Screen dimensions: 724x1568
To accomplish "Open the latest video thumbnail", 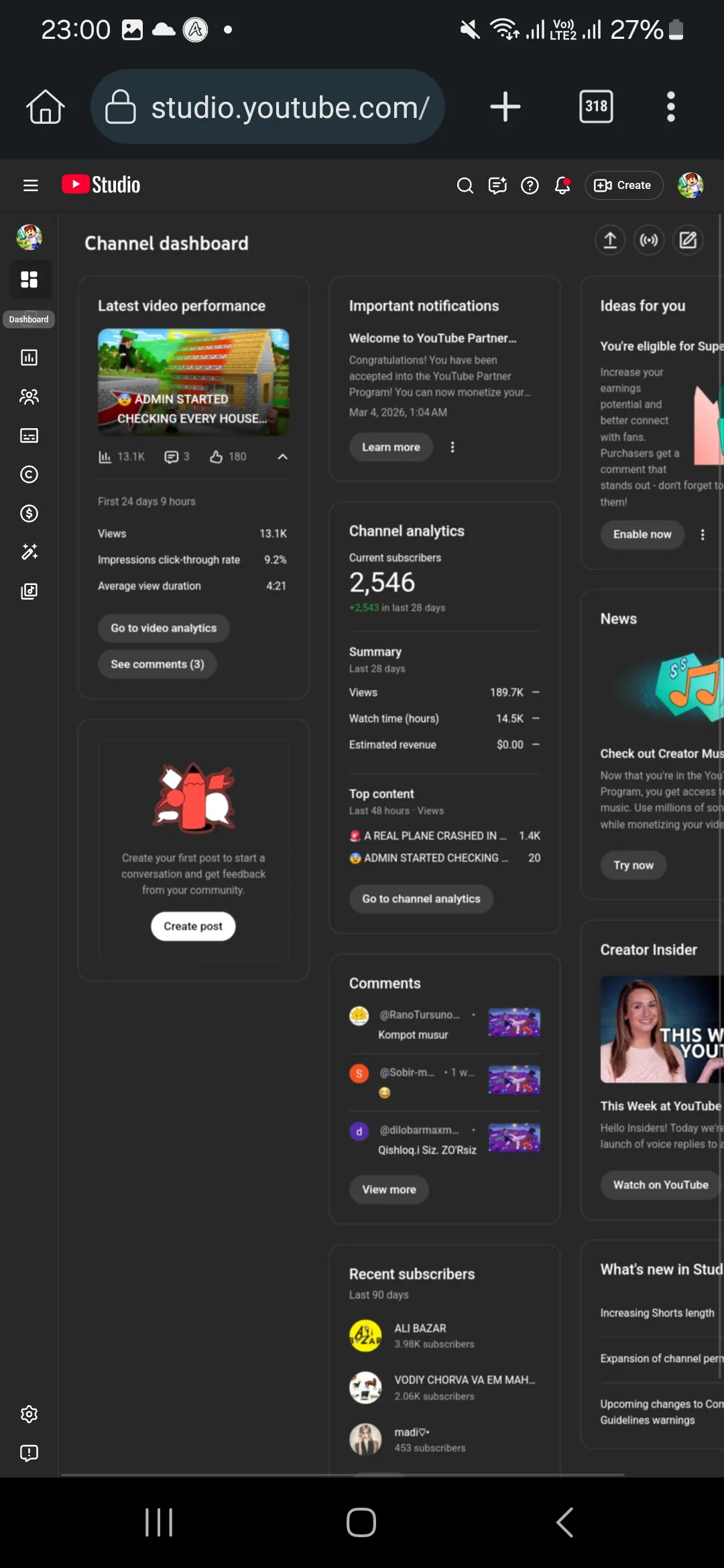I will coord(194,382).
